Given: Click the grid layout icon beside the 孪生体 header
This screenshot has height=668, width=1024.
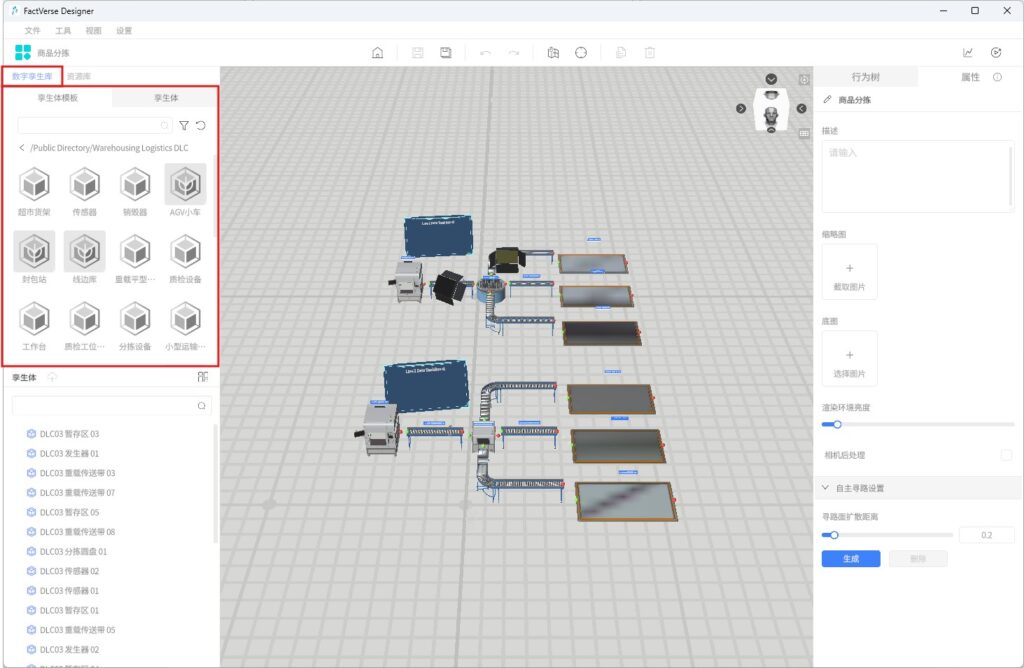Looking at the screenshot, I should [x=203, y=377].
